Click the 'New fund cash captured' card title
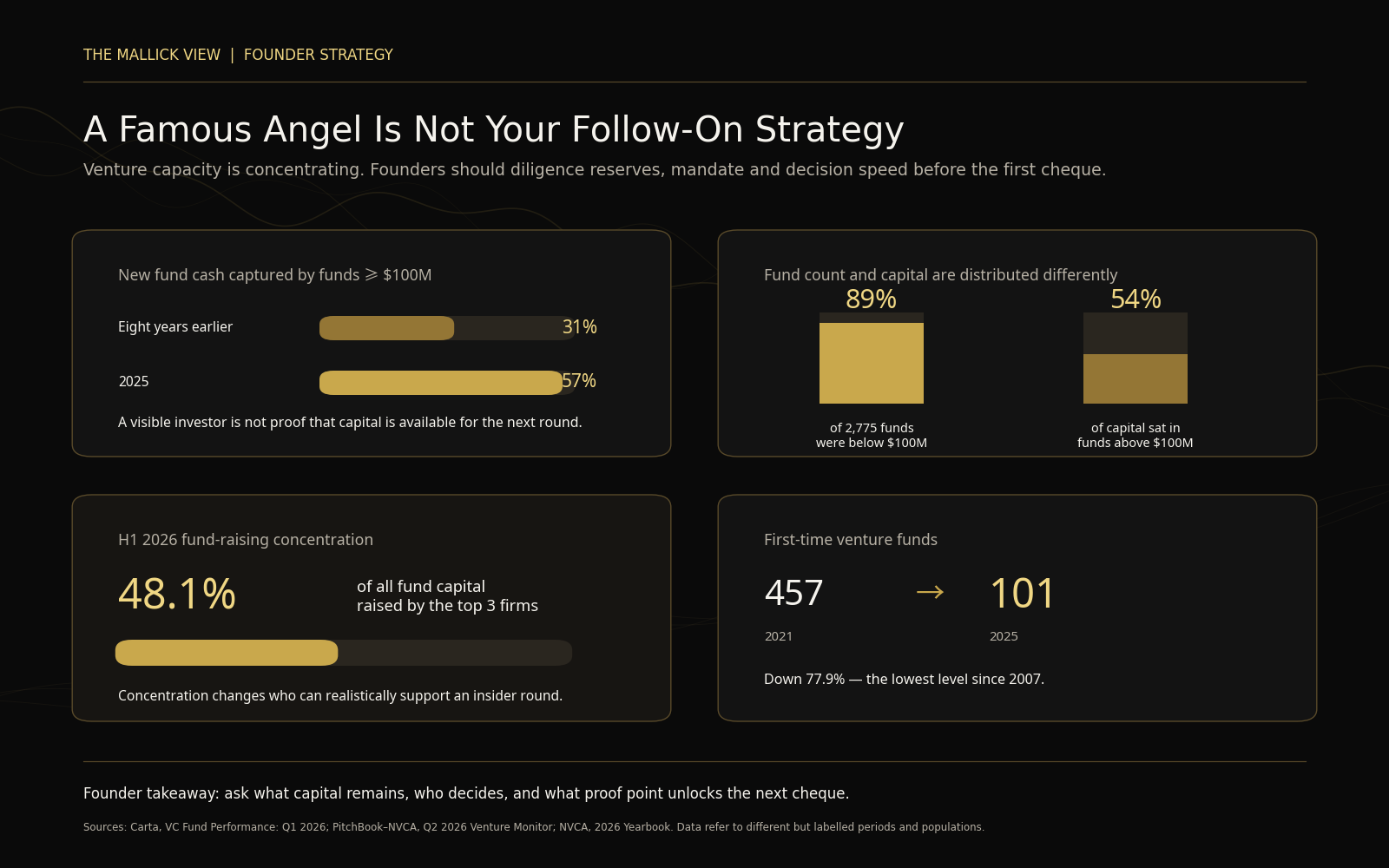This screenshot has width=1389, height=868. (274, 275)
